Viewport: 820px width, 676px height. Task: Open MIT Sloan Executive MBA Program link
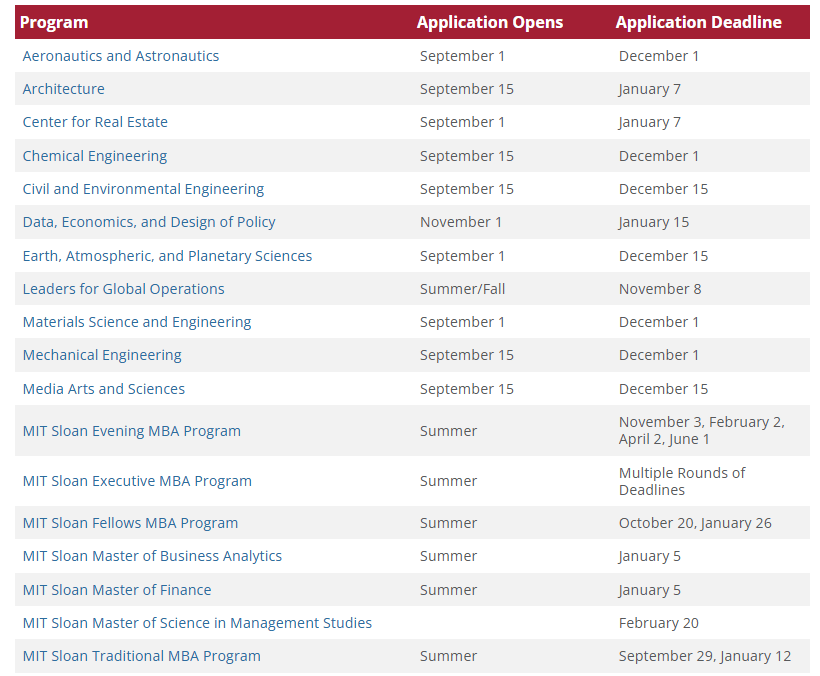(137, 480)
